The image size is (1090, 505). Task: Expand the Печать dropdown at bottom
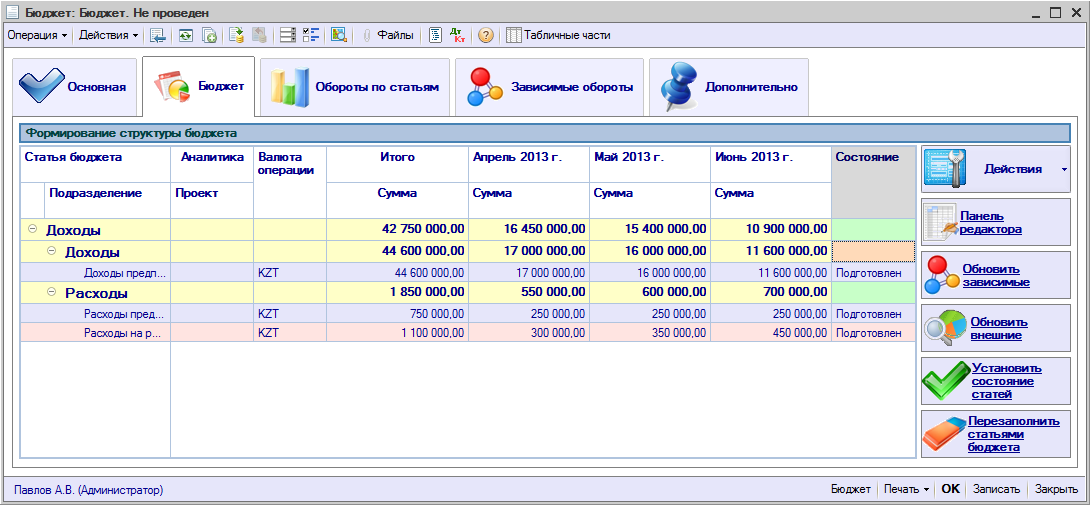tap(907, 490)
